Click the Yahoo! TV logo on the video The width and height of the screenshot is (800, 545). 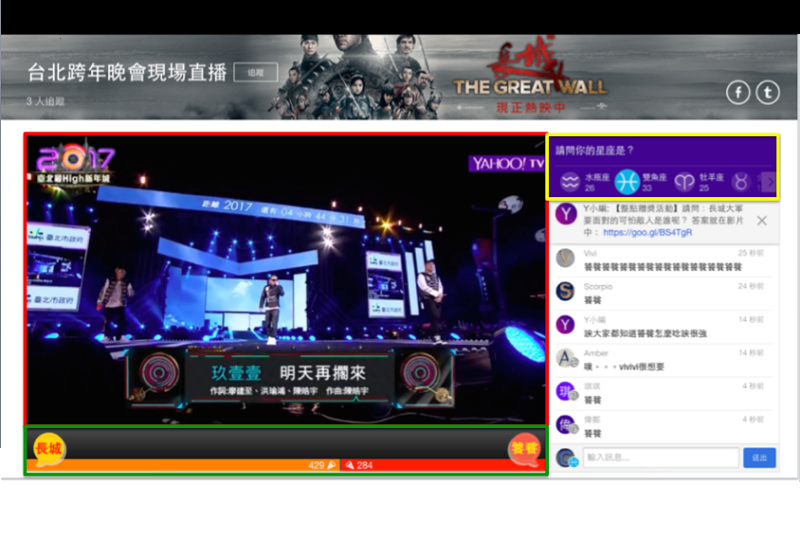[x=507, y=163]
